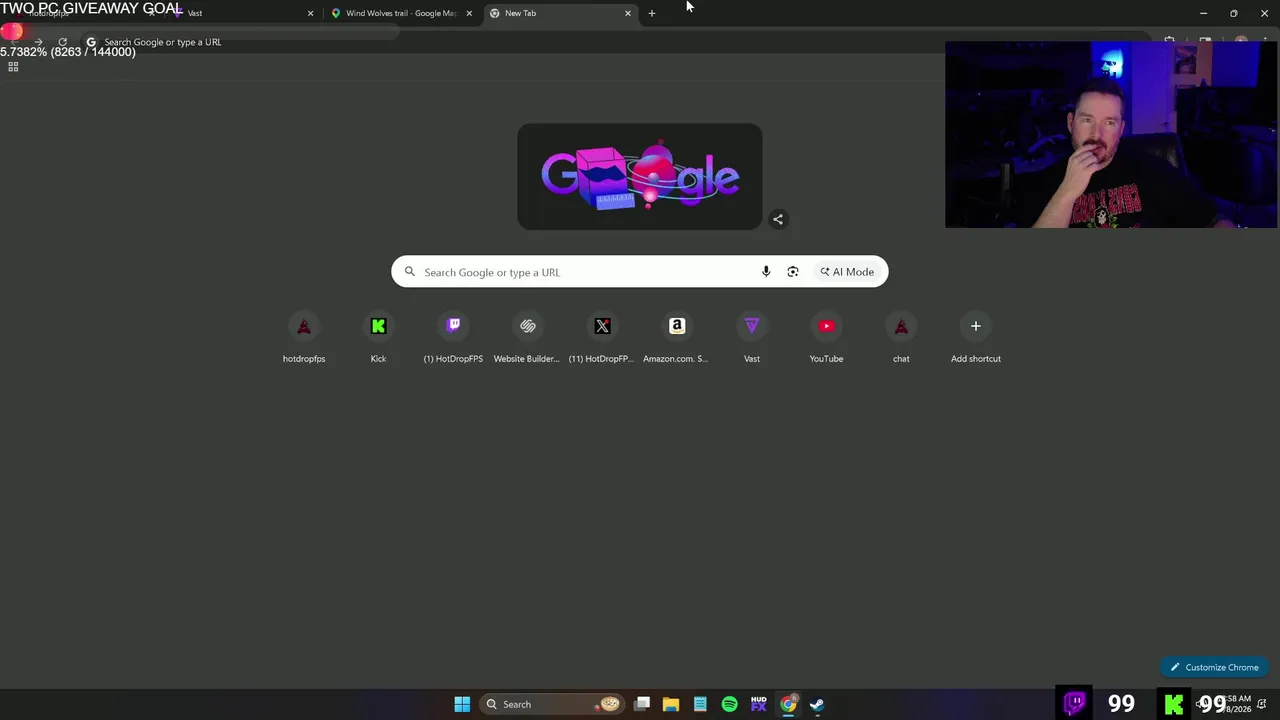1280x720 pixels.
Task: Open the YouTube shortcut tile
Action: (826, 338)
